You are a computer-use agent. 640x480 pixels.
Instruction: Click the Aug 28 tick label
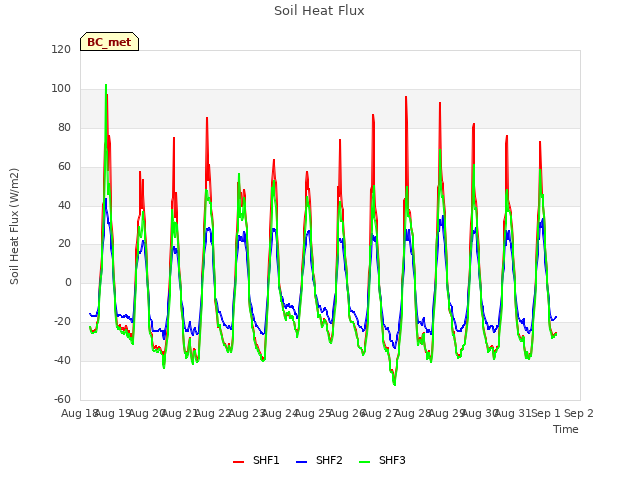[x=413, y=413]
